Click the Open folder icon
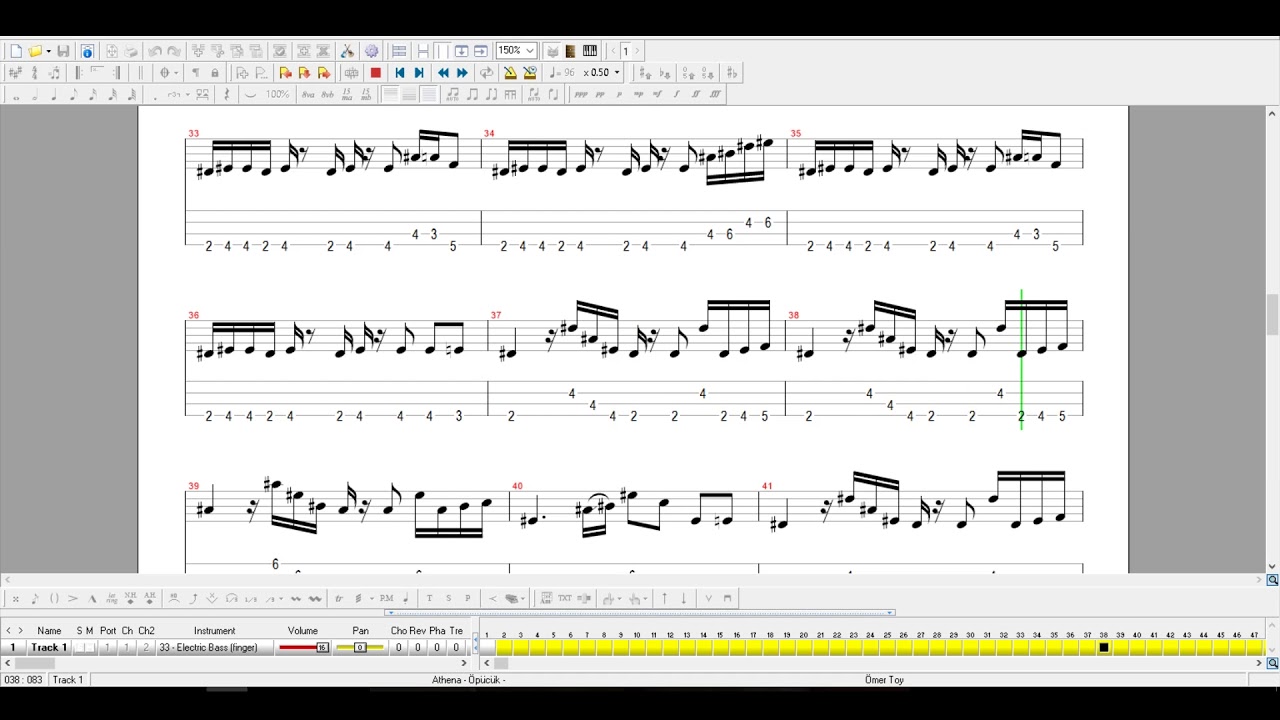The width and height of the screenshot is (1280, 720). click(34, 51)
